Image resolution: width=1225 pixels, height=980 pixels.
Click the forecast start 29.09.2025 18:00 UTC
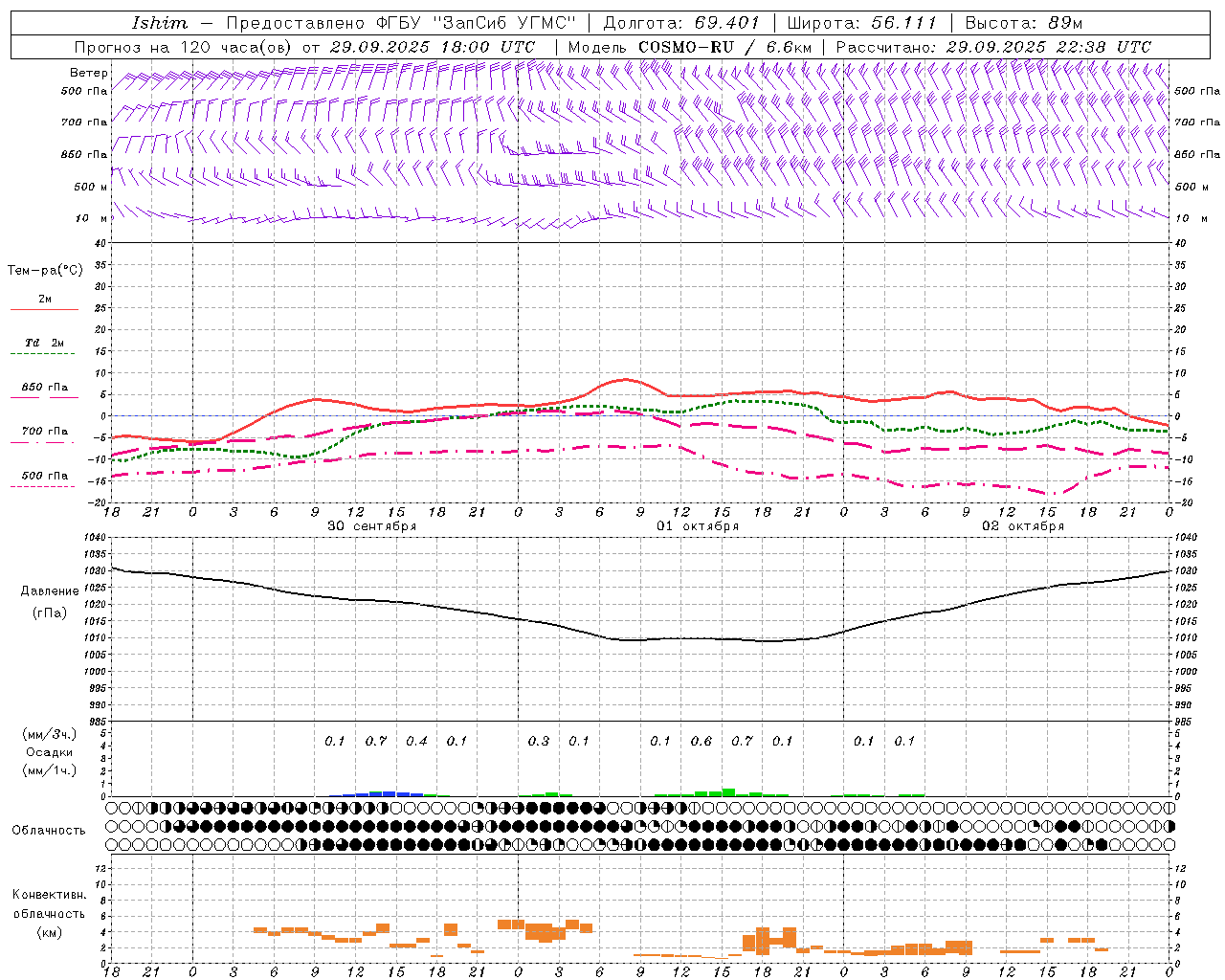(x=432, y=47)
